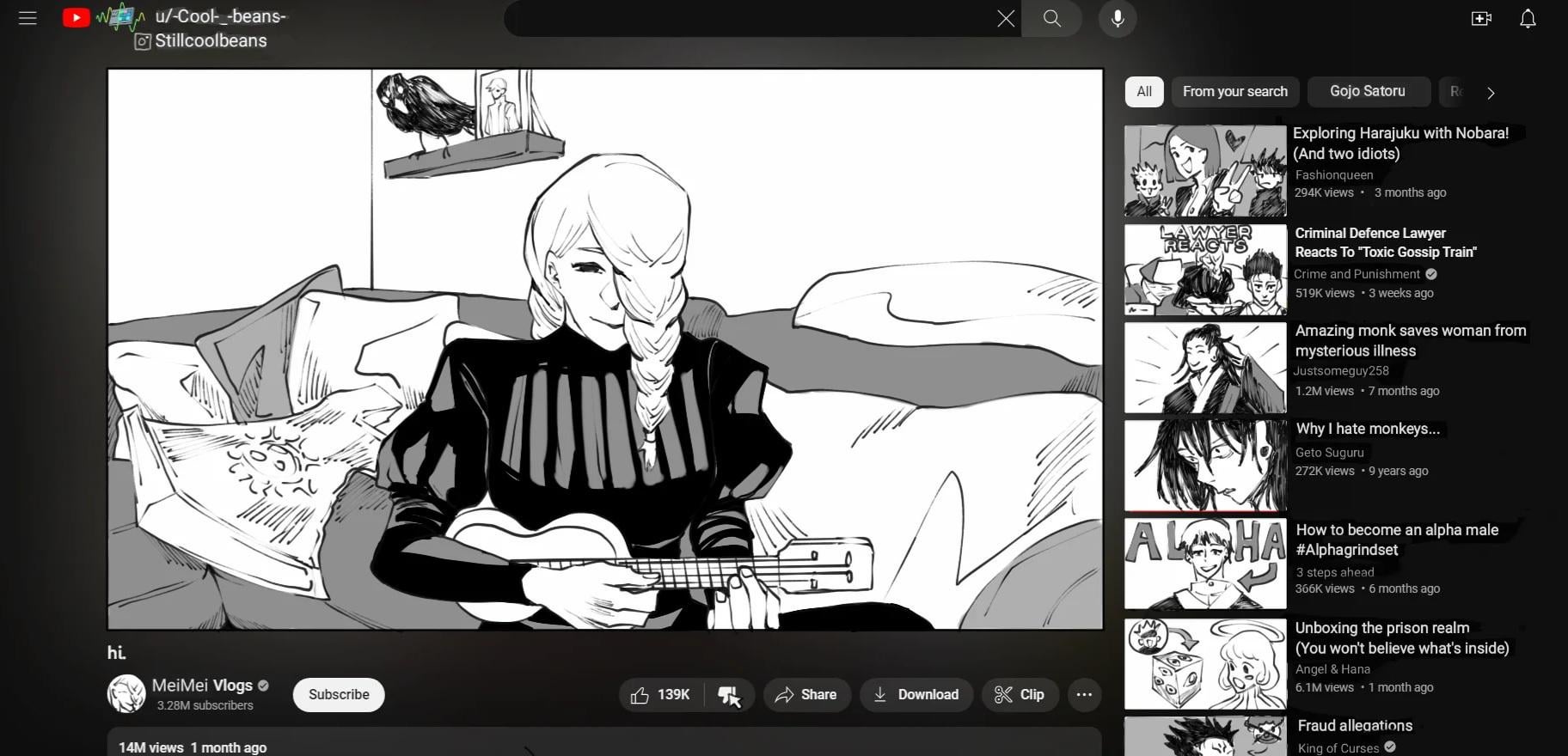Open the Geto Suguru channel name

click(x=1329, y=453)
